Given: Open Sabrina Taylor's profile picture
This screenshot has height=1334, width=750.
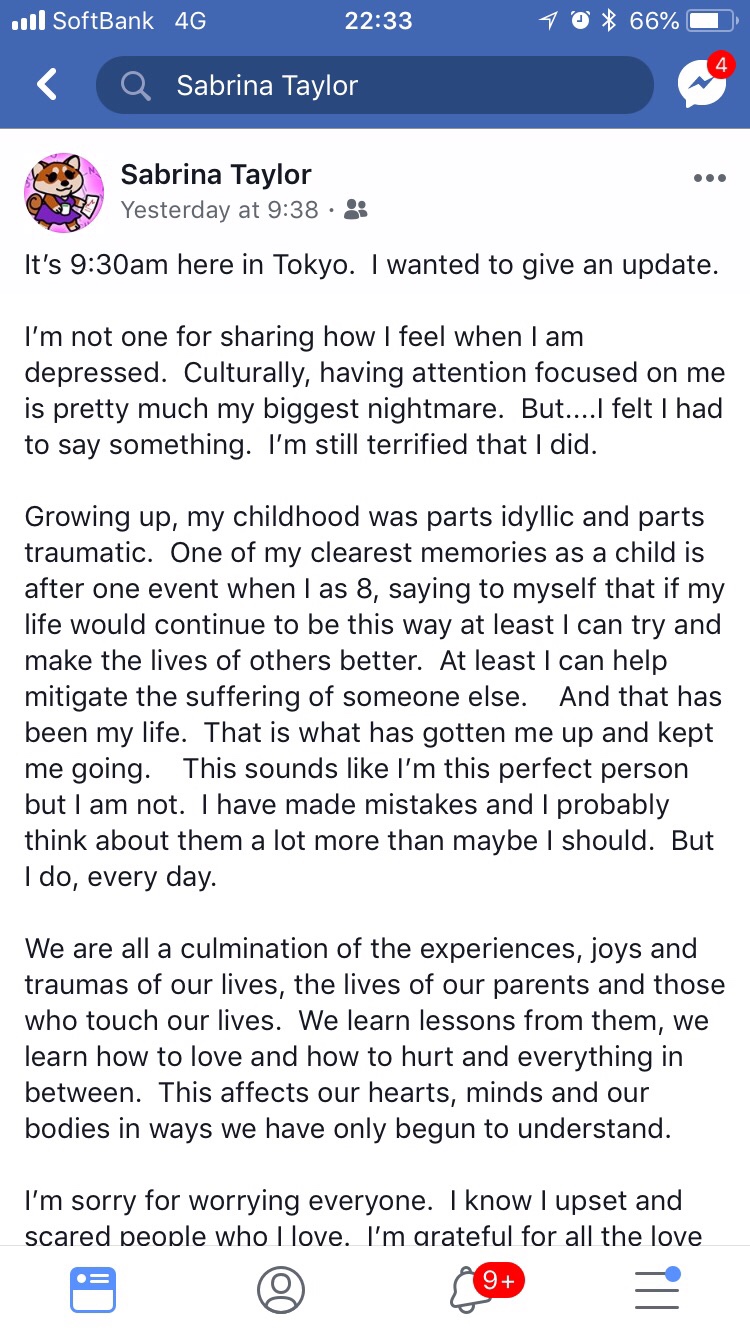Looking at the screenshot, I should 64,192.
